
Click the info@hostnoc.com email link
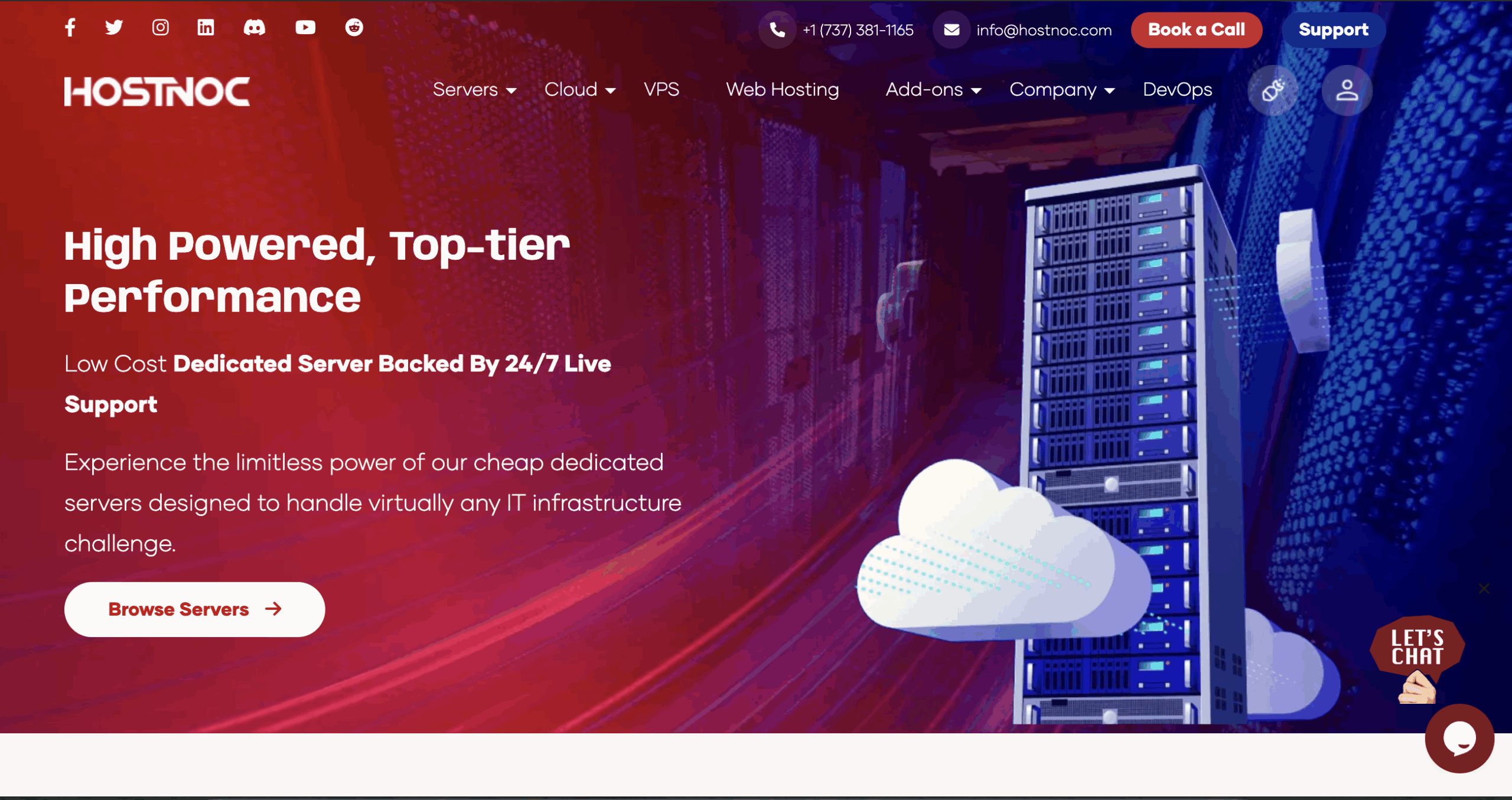tap(1044, 30)
